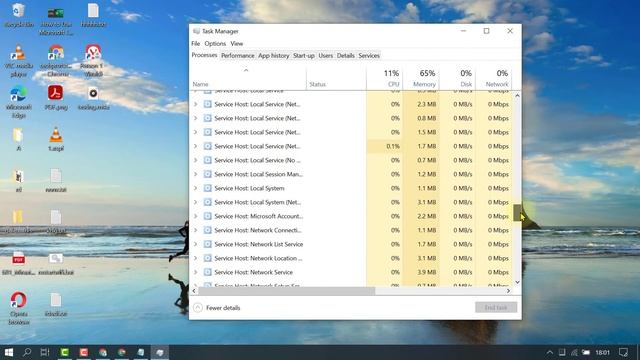Screen dimensions: 640x360
Task: Select Local Service (Net... row with 0.8 MB
Action: [351, 118]
